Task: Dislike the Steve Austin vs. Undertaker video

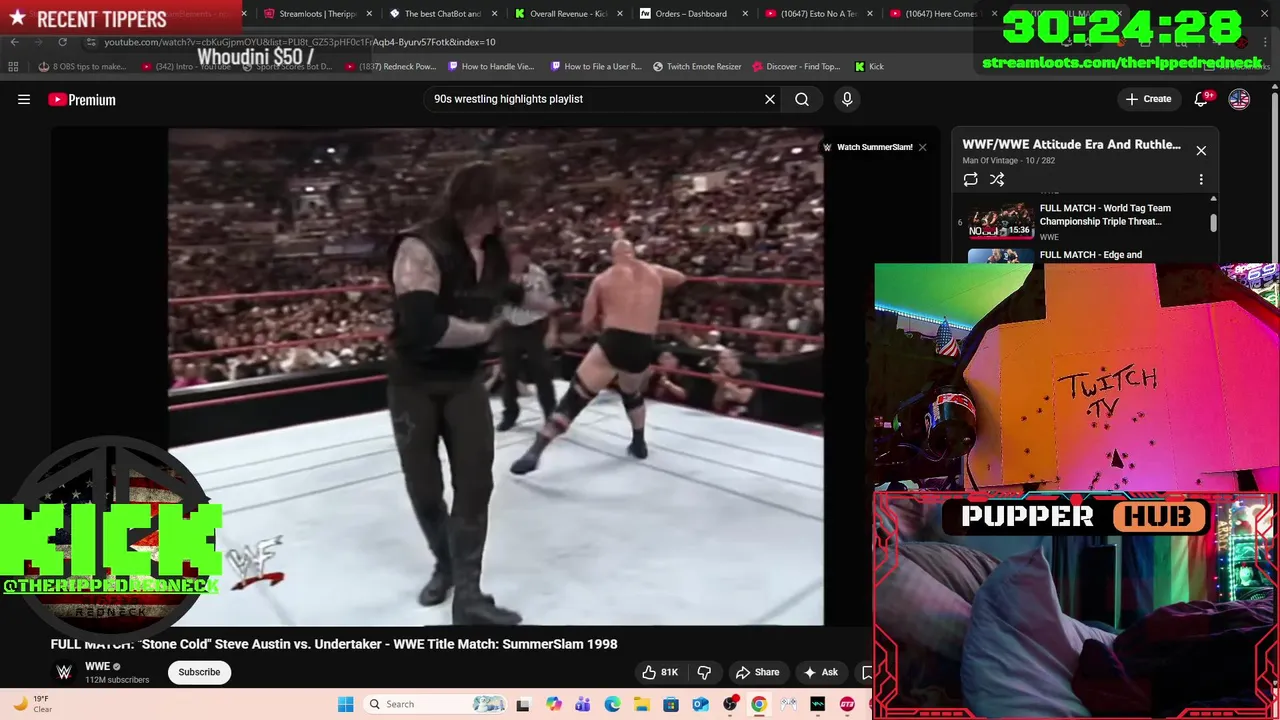Action: [704, 672]
